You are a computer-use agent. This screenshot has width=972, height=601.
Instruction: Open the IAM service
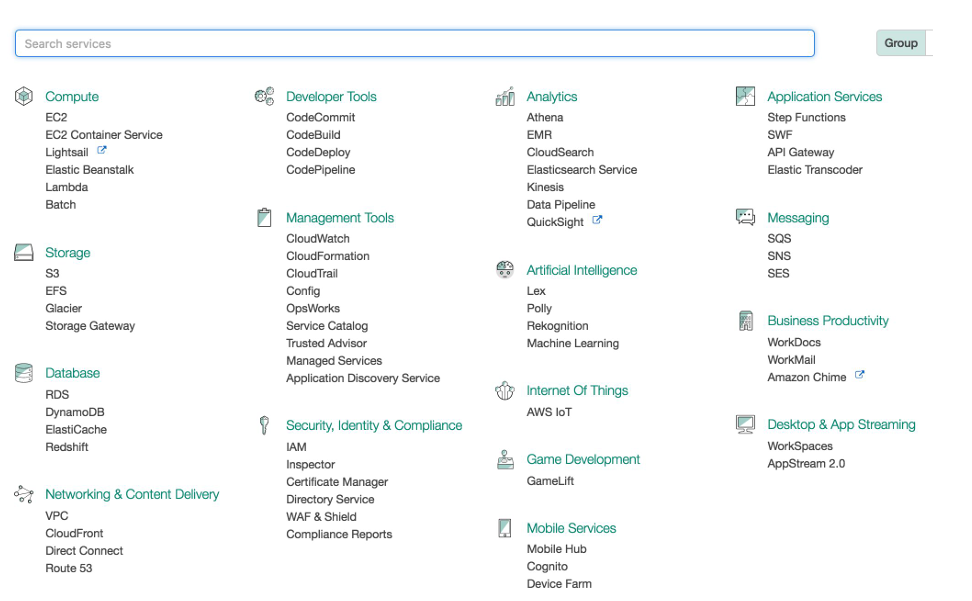296,446
